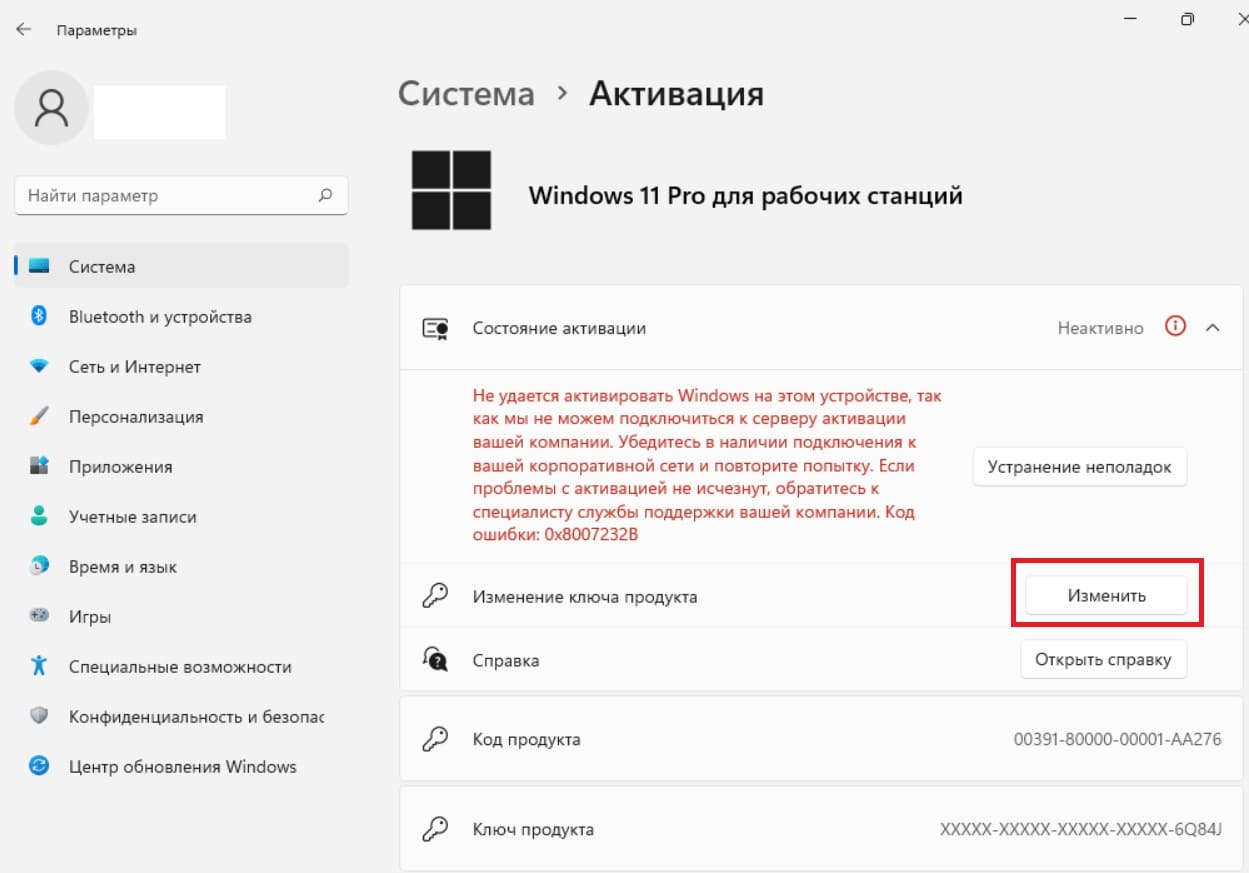This screenshot has width=1249, height=873.
Task: Open Конфиденциальность и безопасность settings
Action: tap(182, 717)
